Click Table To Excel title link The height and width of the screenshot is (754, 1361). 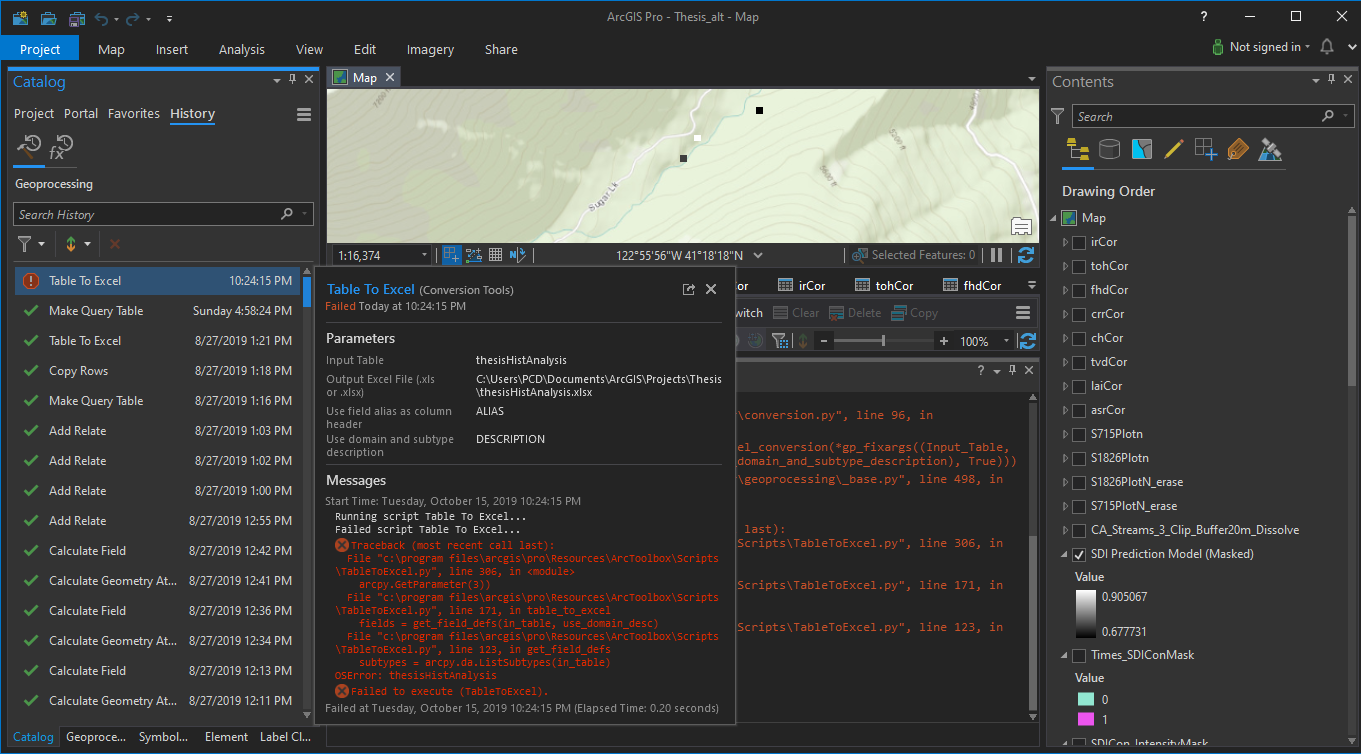(x=370, y=289)
